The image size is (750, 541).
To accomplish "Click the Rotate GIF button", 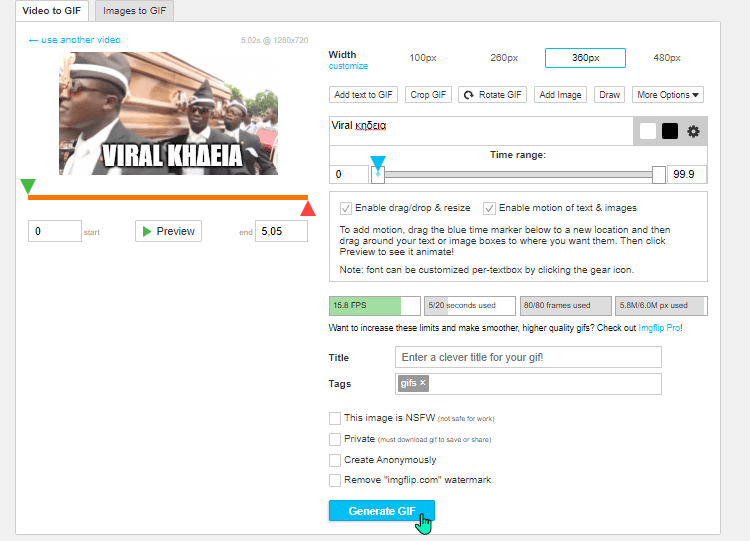I will coord(493,95).
